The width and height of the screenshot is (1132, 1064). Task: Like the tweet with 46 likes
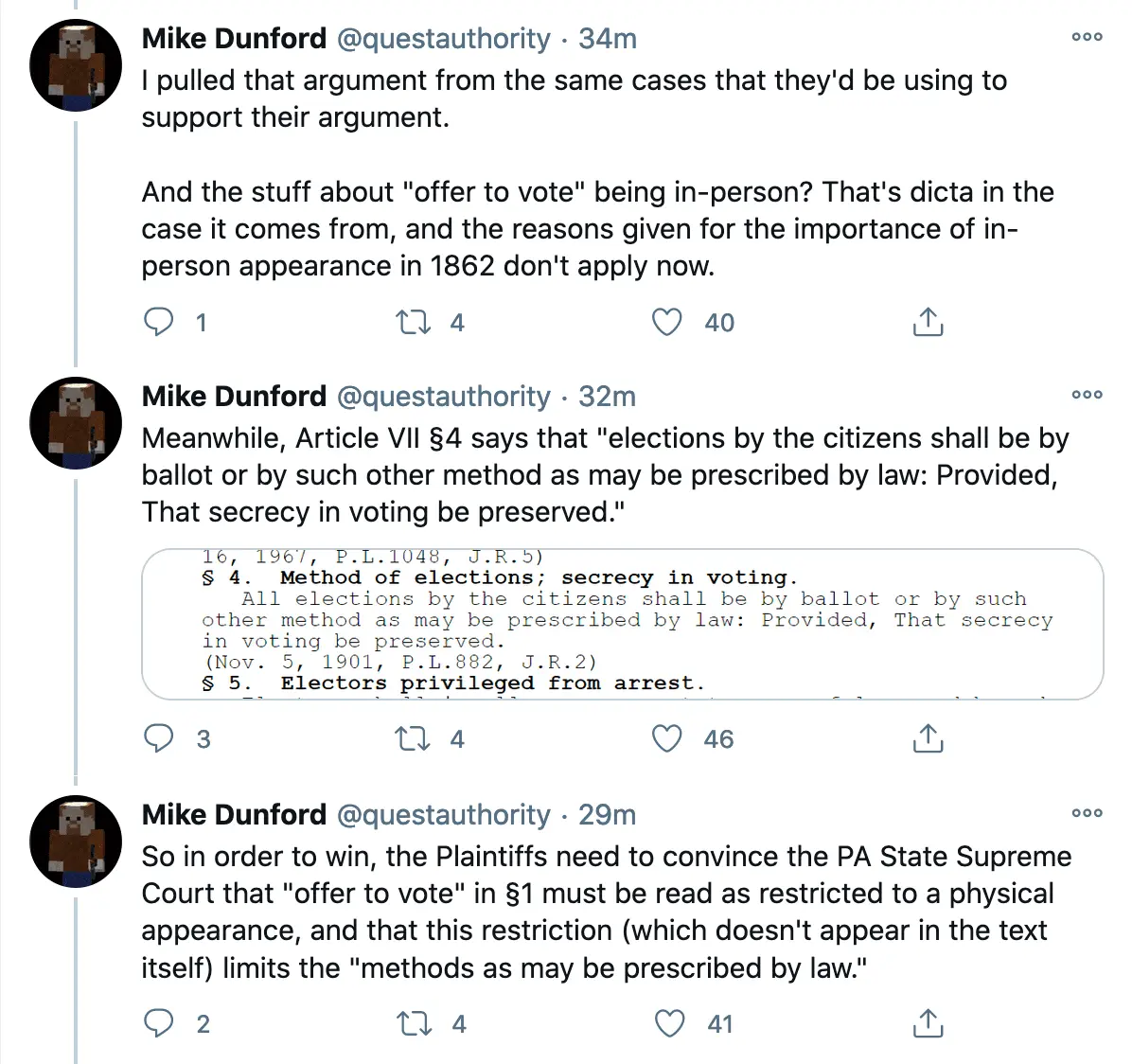[667, 738]
